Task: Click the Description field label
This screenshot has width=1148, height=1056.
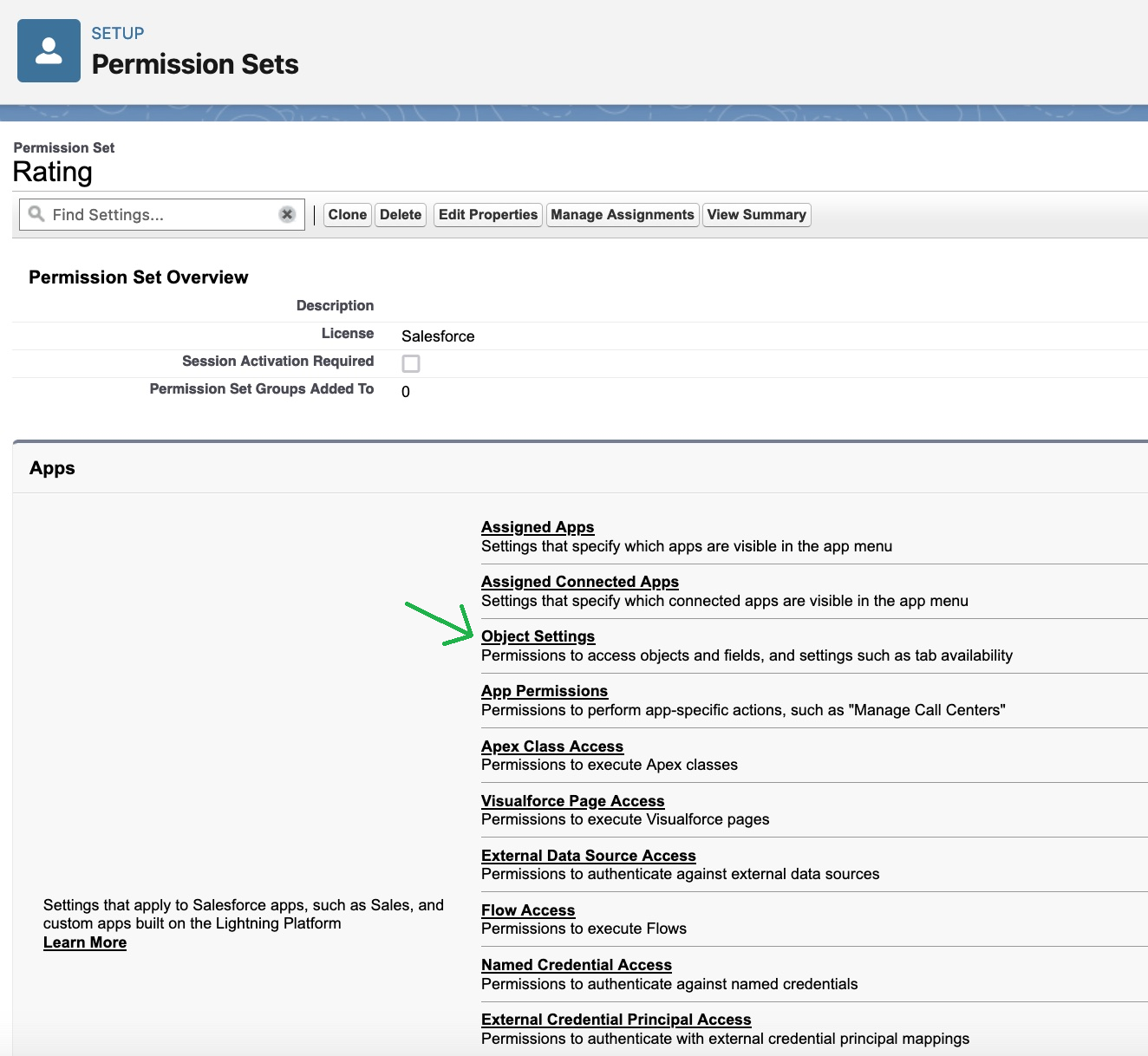Action: click(335, 305)
